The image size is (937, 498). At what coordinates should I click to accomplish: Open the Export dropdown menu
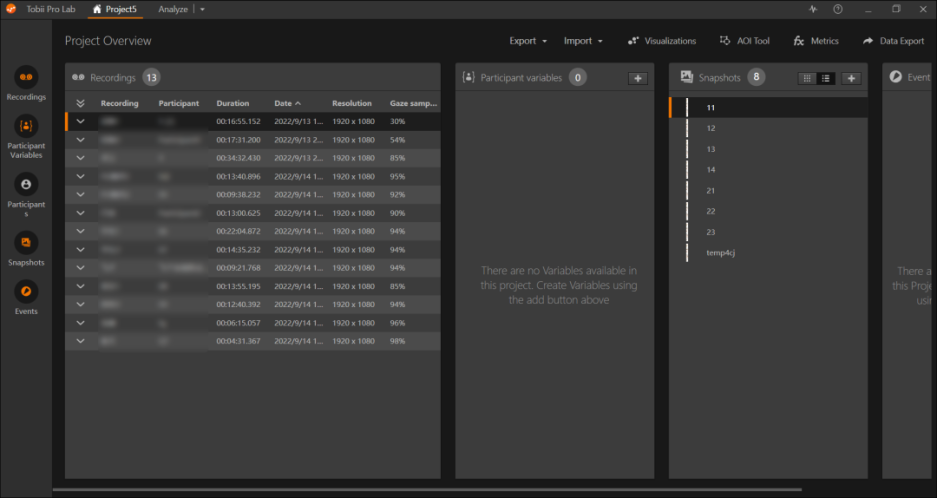pyautogui.click(x=528, y=41)
